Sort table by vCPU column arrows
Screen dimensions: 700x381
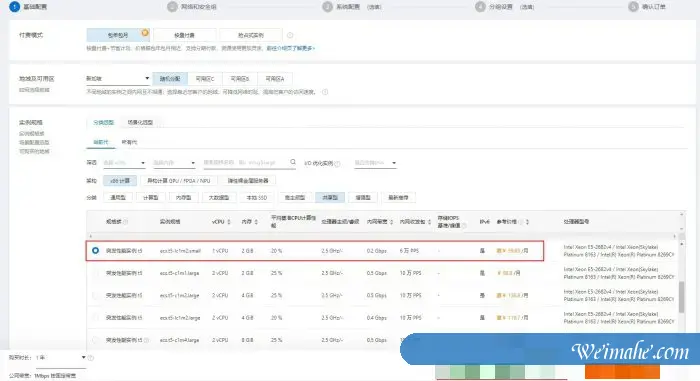pos(229,222)
